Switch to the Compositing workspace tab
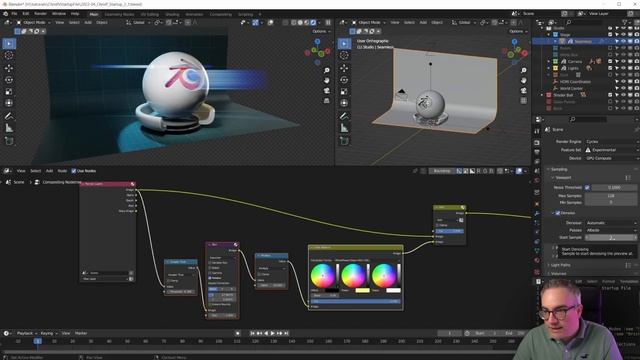Screen dimensions: 640x360 pyautogui.click(x=220, y=14)
